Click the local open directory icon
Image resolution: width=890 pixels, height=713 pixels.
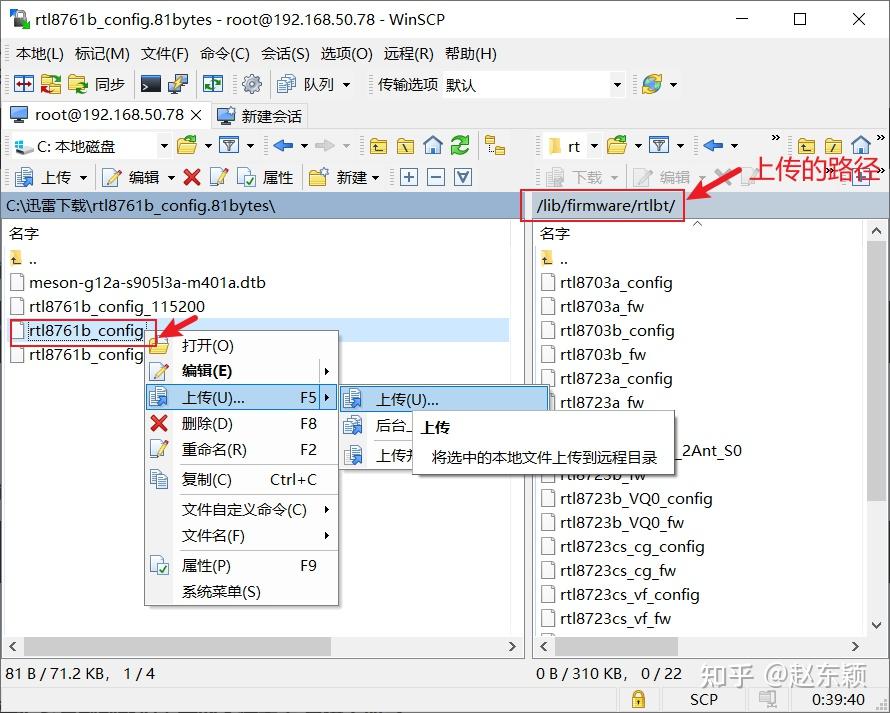[187, 145]
